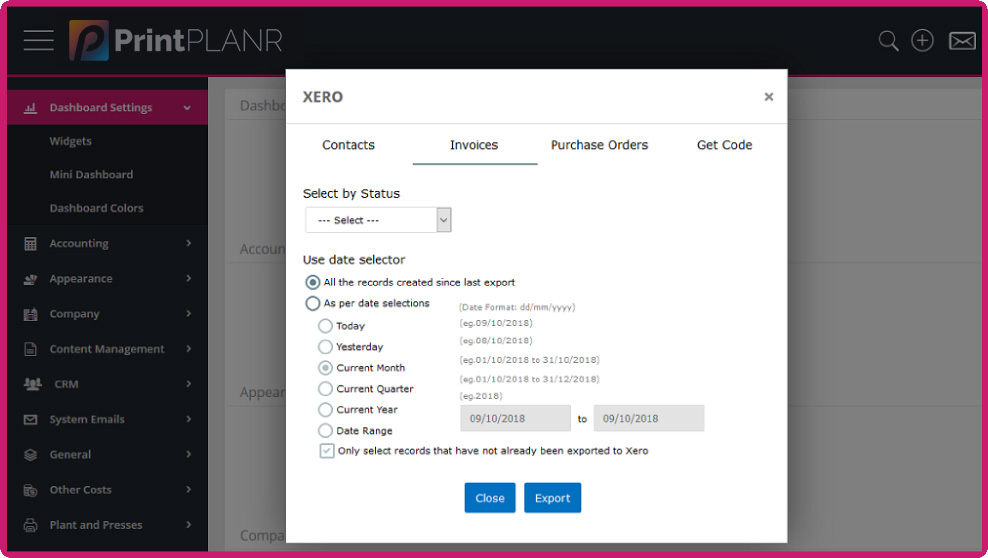This screenshot has width=988, height=558.
Task: Click the Plant and Presses printer icon
Action: pos(30,525)
